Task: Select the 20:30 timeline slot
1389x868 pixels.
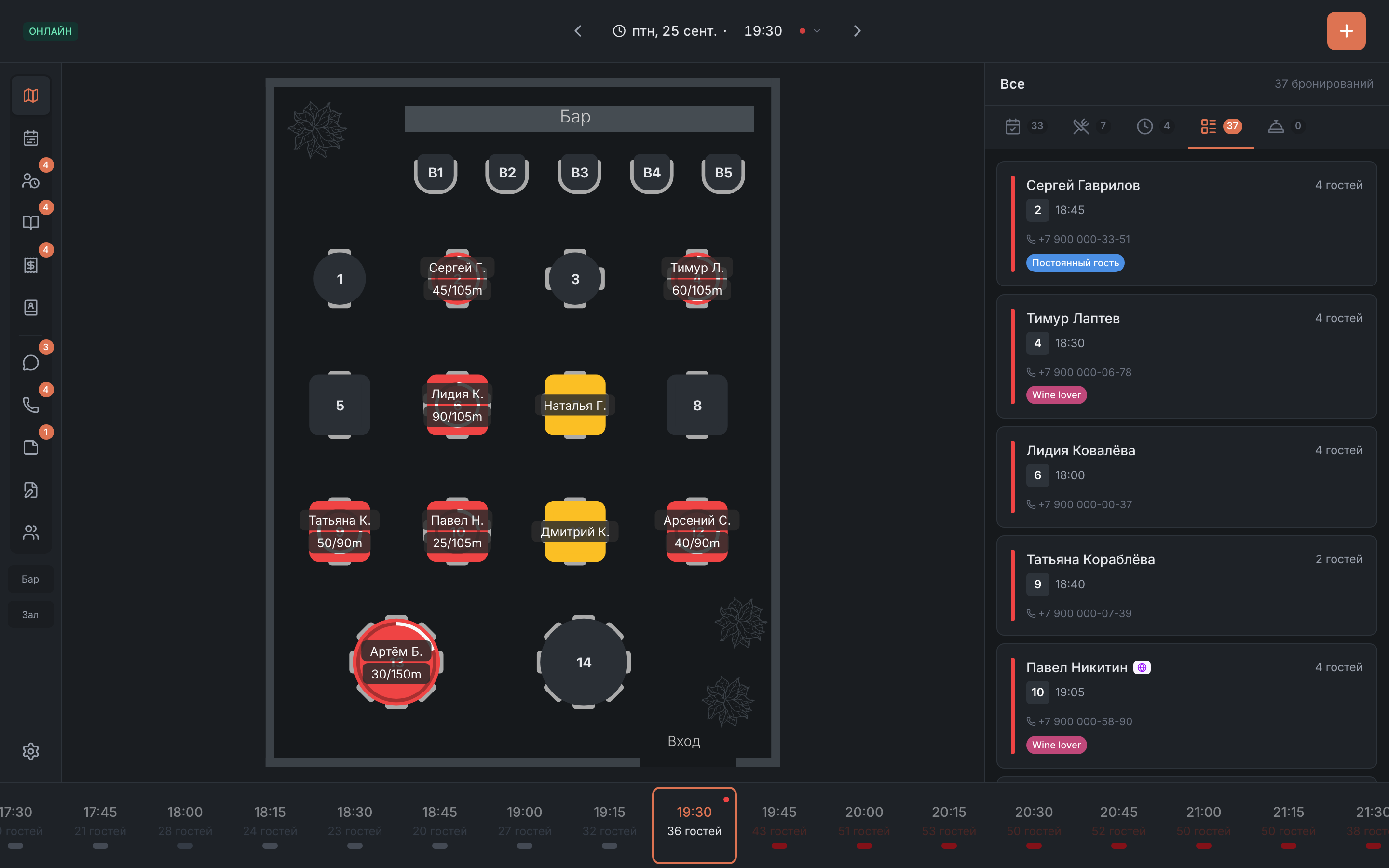Action: click(1034, 826)
